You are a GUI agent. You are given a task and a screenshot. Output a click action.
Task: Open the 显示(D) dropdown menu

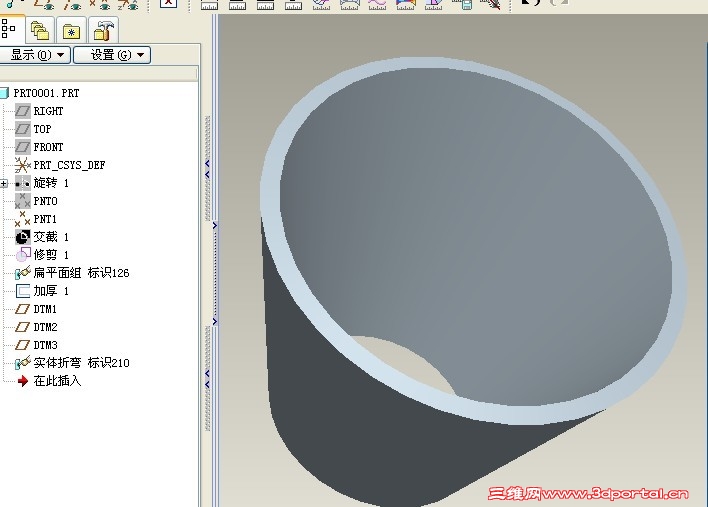[35, 55]
